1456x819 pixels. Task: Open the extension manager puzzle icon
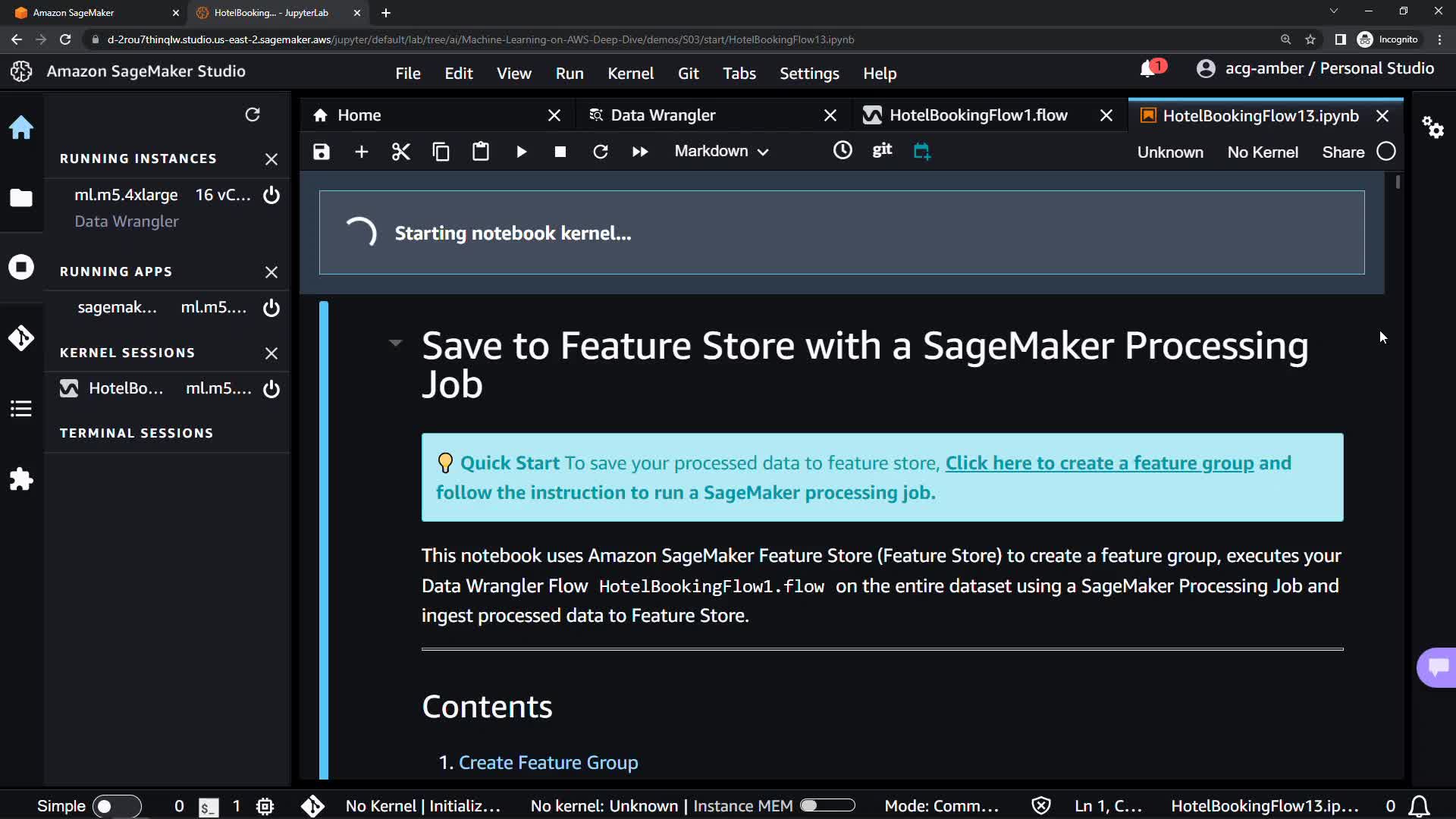21,479
